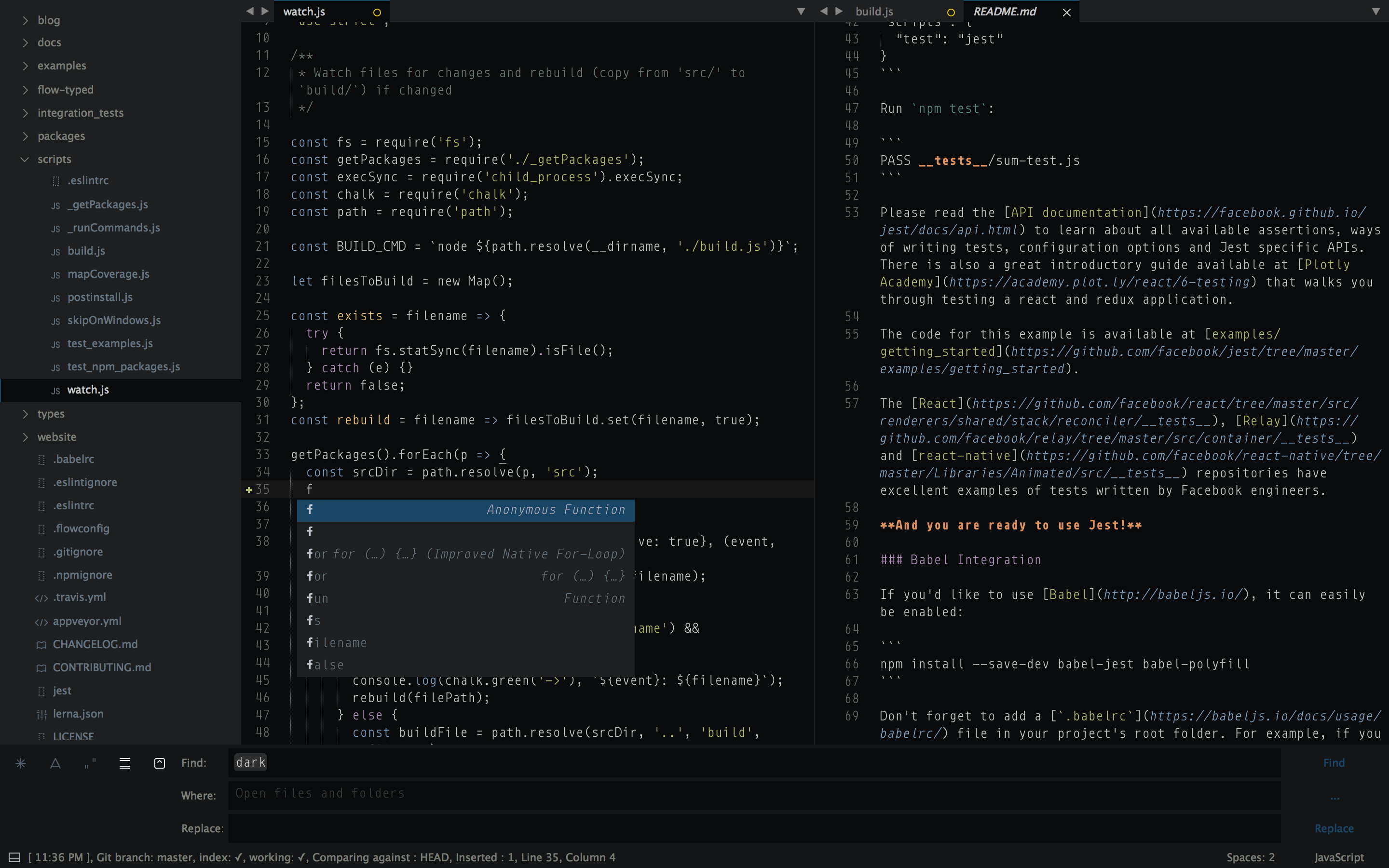The image size is (1389, 868).
Task: Click Spaces: 2 indentation setting
Action: [1250, 857]
